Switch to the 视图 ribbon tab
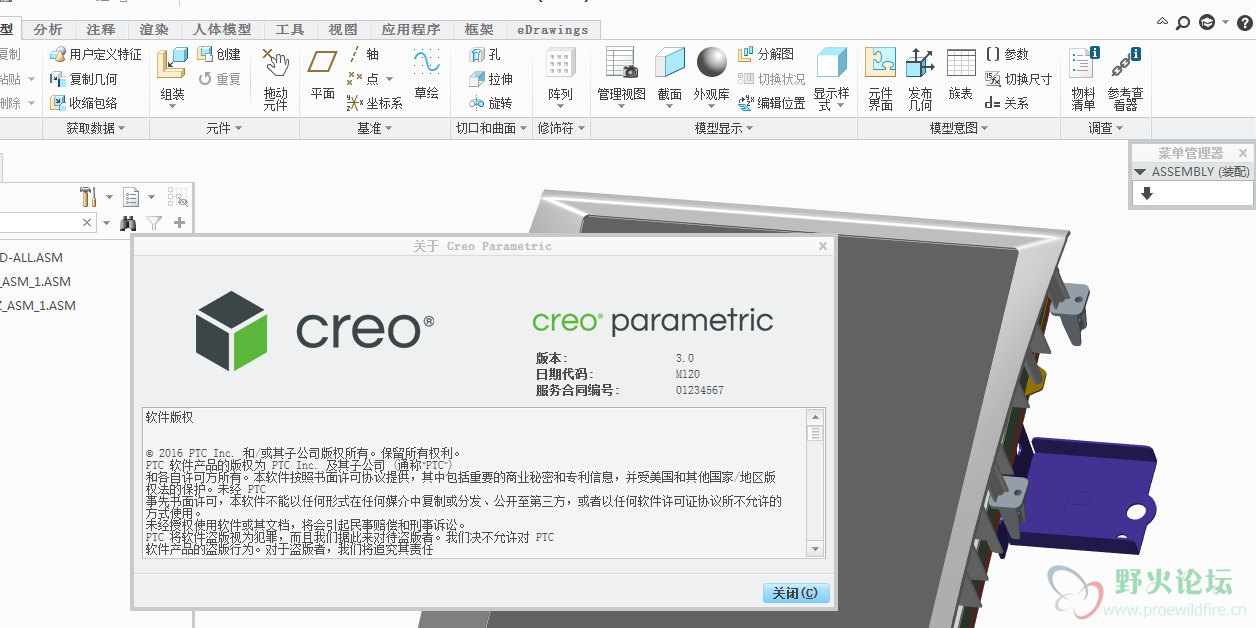Image resolution: width=1256 pixels, height=628 pixels. tap(343, 30)
